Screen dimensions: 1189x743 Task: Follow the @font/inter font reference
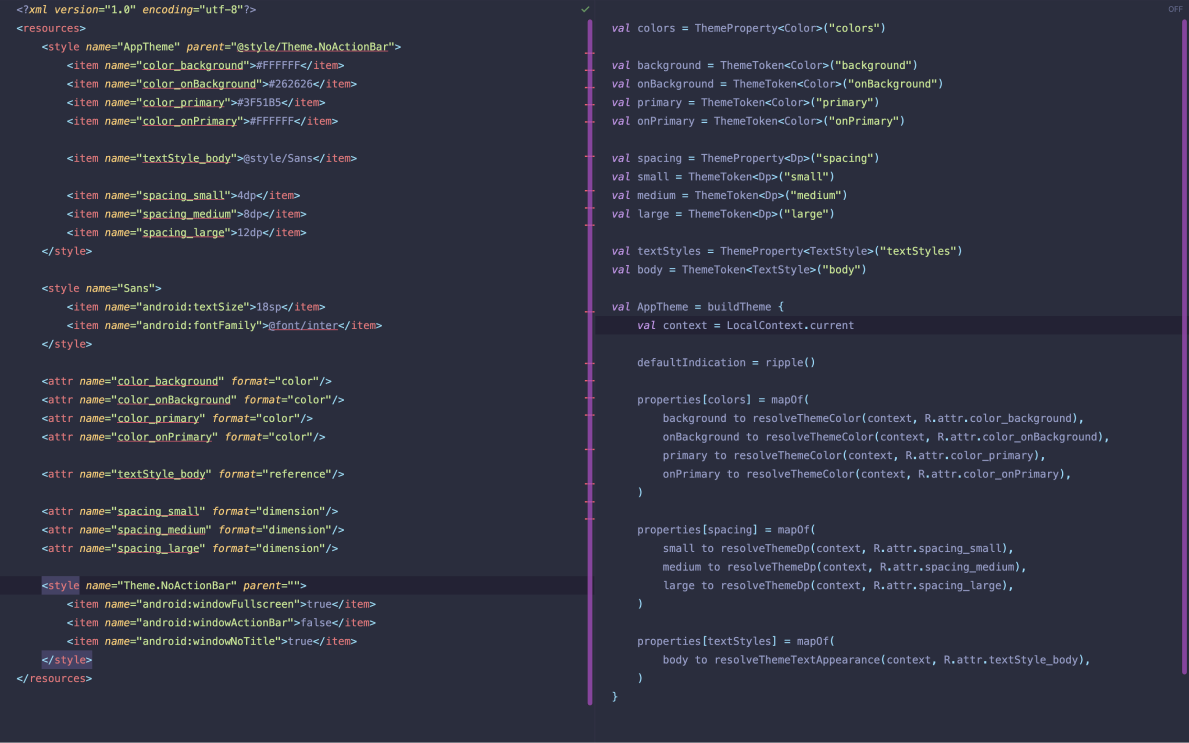(303, 324)
